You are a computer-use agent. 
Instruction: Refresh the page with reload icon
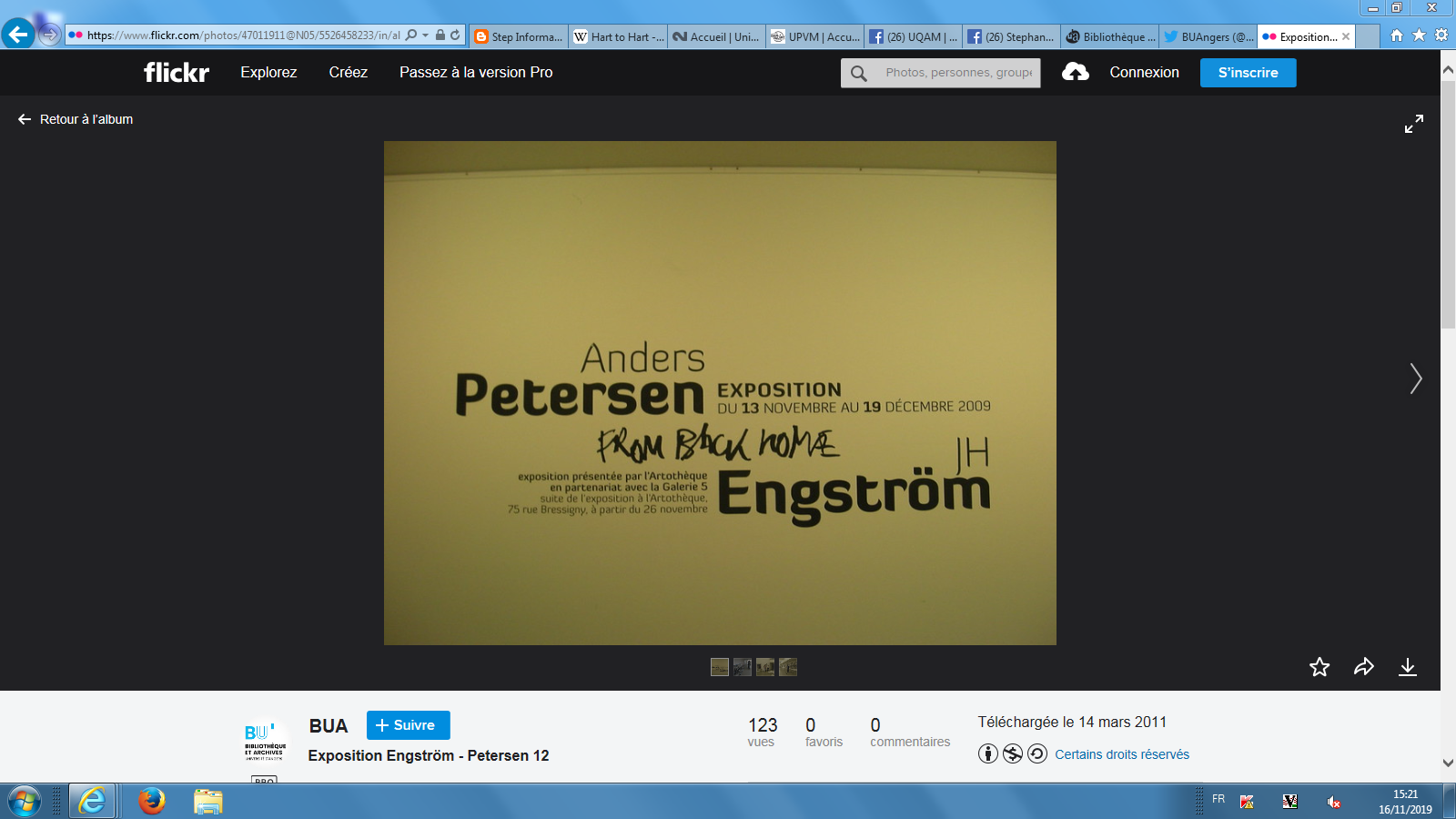click(x=455, y=35)
